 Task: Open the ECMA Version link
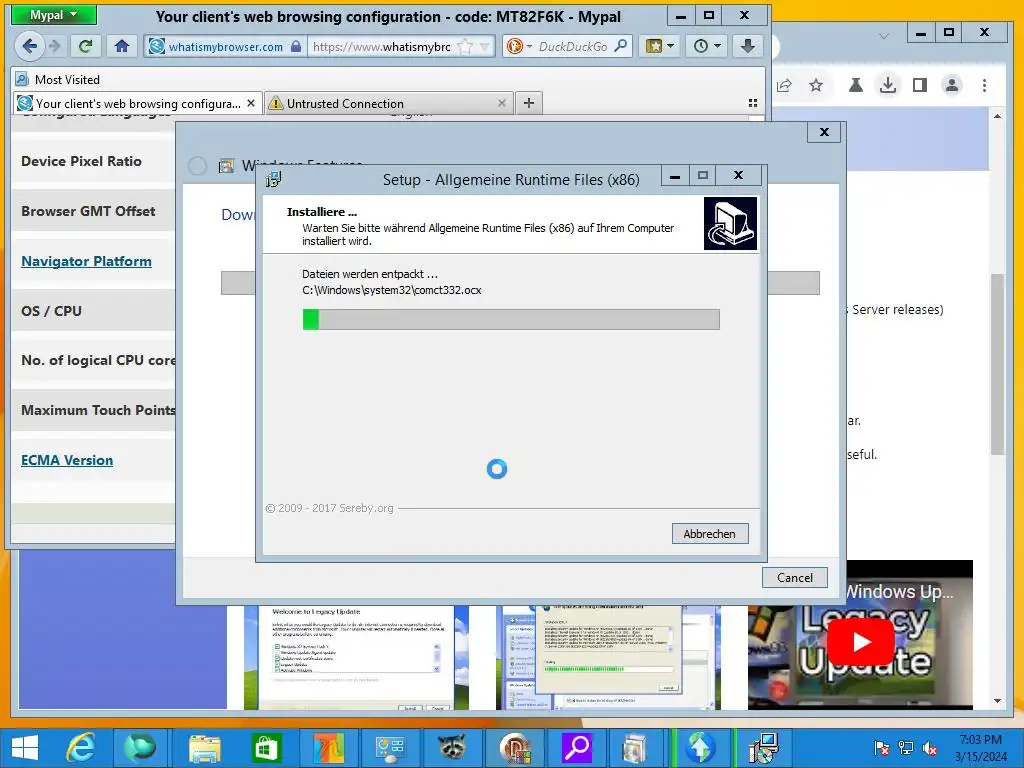pyautogui.click(x=67, y=460)
